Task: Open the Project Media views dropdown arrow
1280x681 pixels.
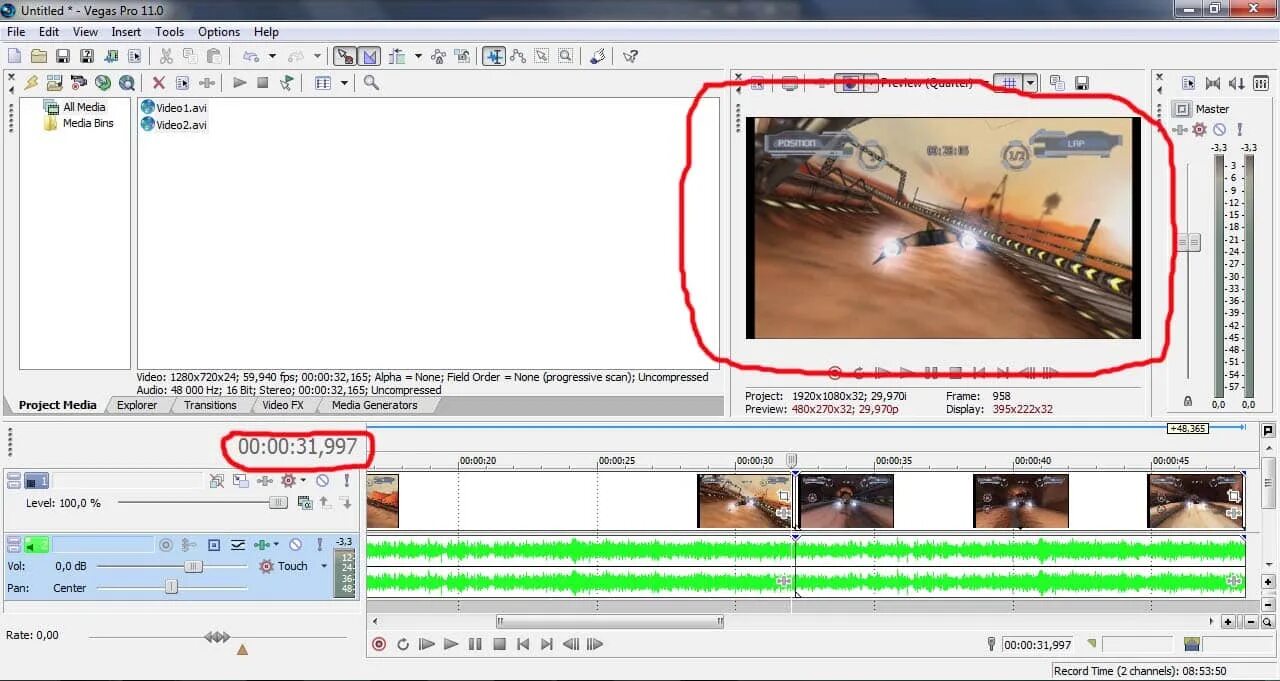Action: tap(344, 83)
